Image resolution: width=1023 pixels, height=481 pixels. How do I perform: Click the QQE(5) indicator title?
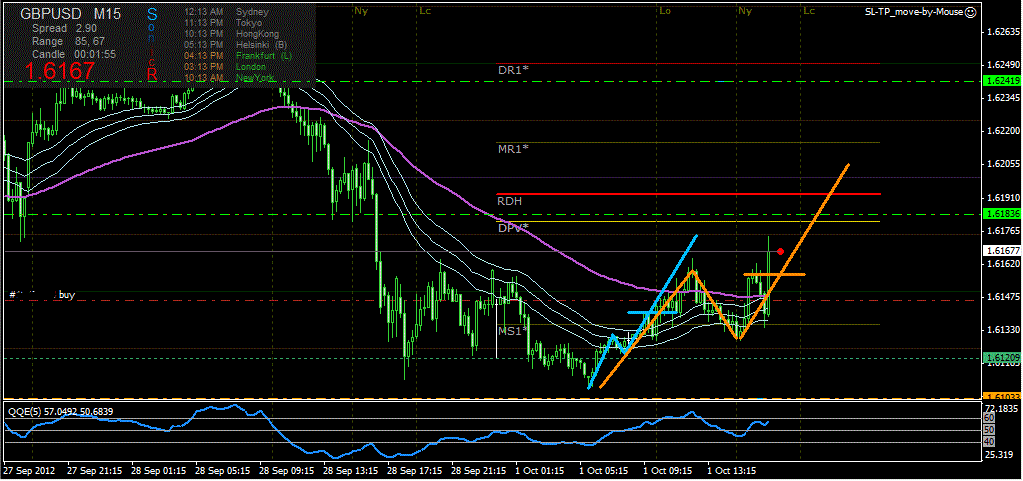pyautogui.click(x=26, y=411)
